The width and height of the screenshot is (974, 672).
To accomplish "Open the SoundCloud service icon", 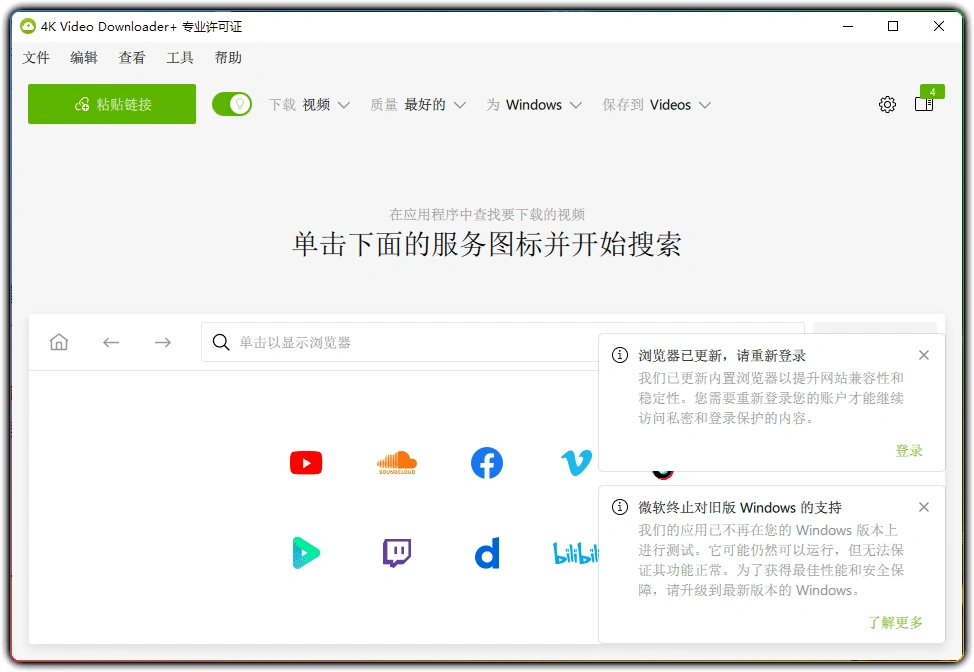I will point(396,463).
